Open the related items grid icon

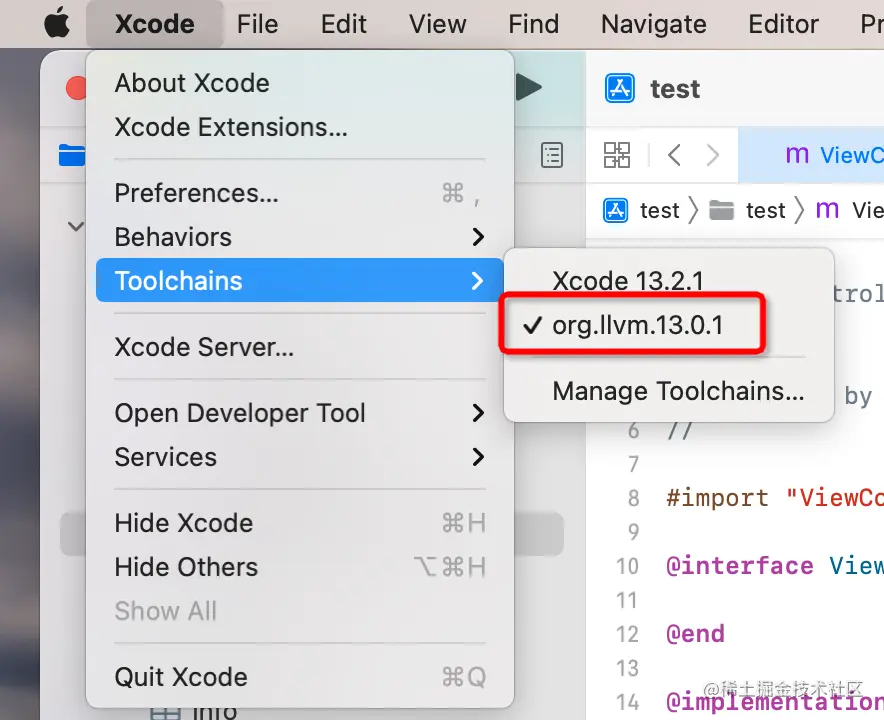pyautogui.click(x=617, y=155)
